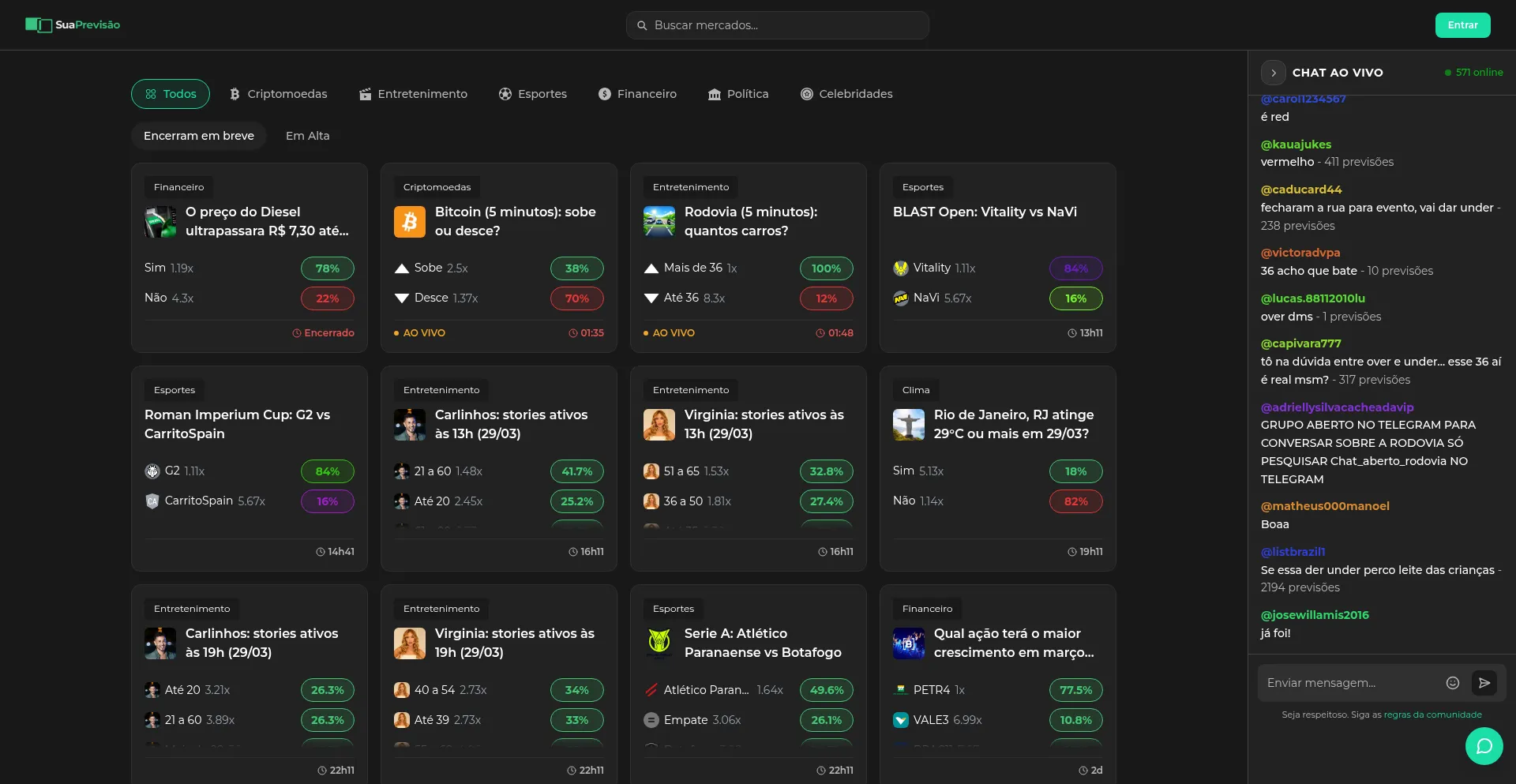Switch to the Em Alta filter
This screenshot has height=784, width=1516.
[x=308, y=136]
